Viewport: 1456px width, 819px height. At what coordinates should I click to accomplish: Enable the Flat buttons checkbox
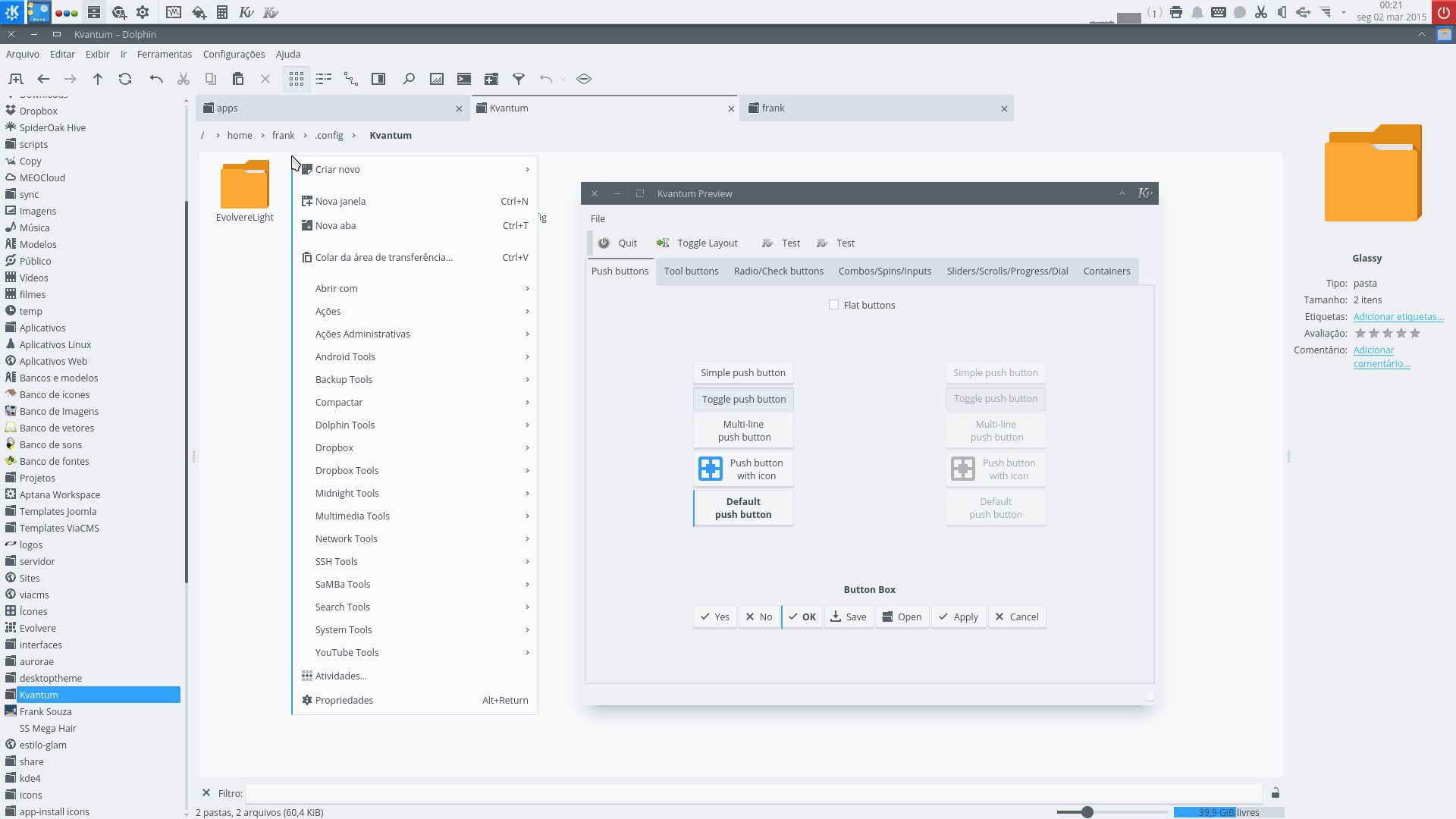pyautogui.click(x=834, y=305)
